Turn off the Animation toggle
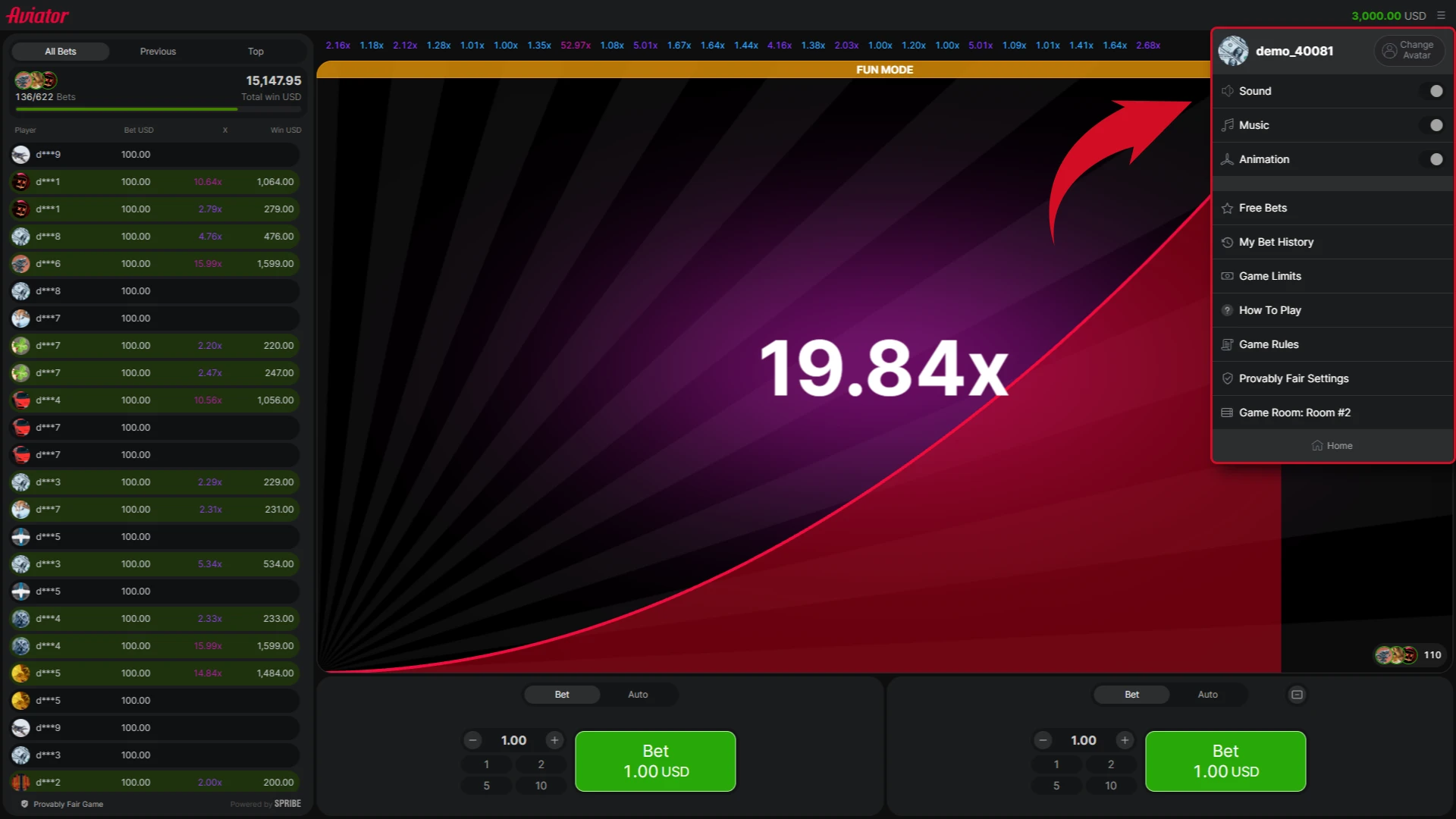 click(1434, 159)
